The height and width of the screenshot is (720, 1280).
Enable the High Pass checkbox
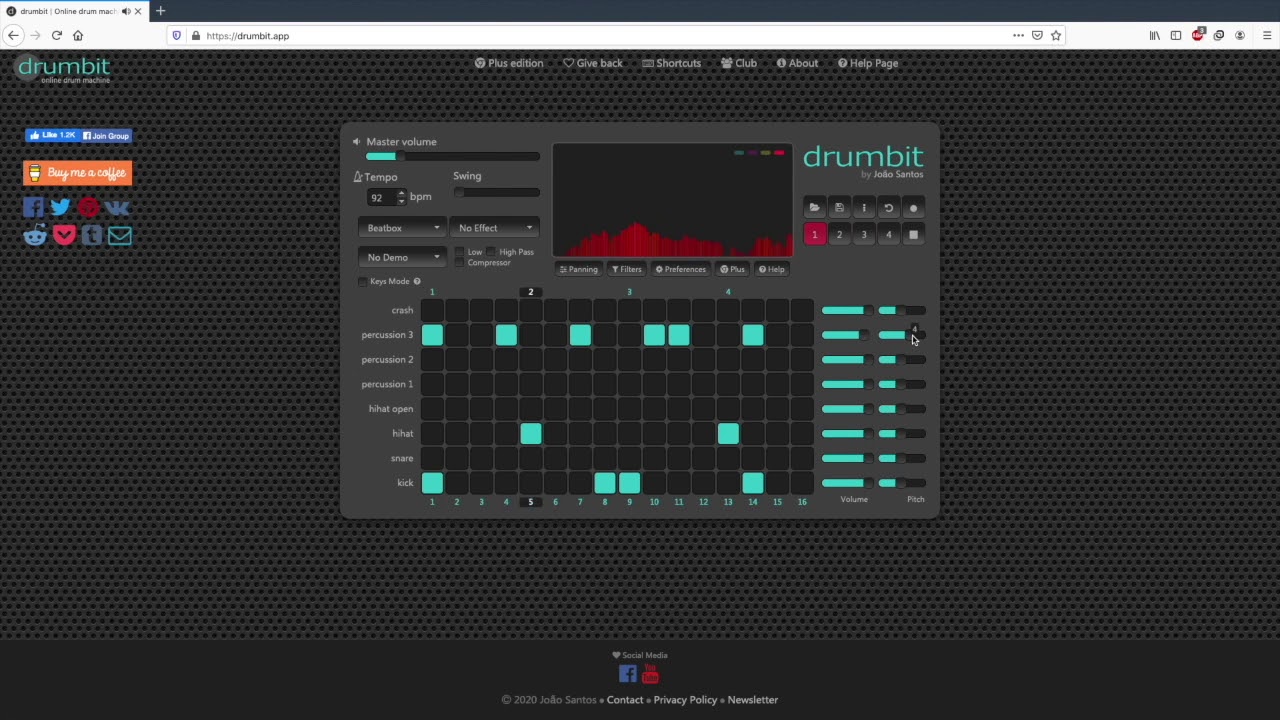(491, 252)
